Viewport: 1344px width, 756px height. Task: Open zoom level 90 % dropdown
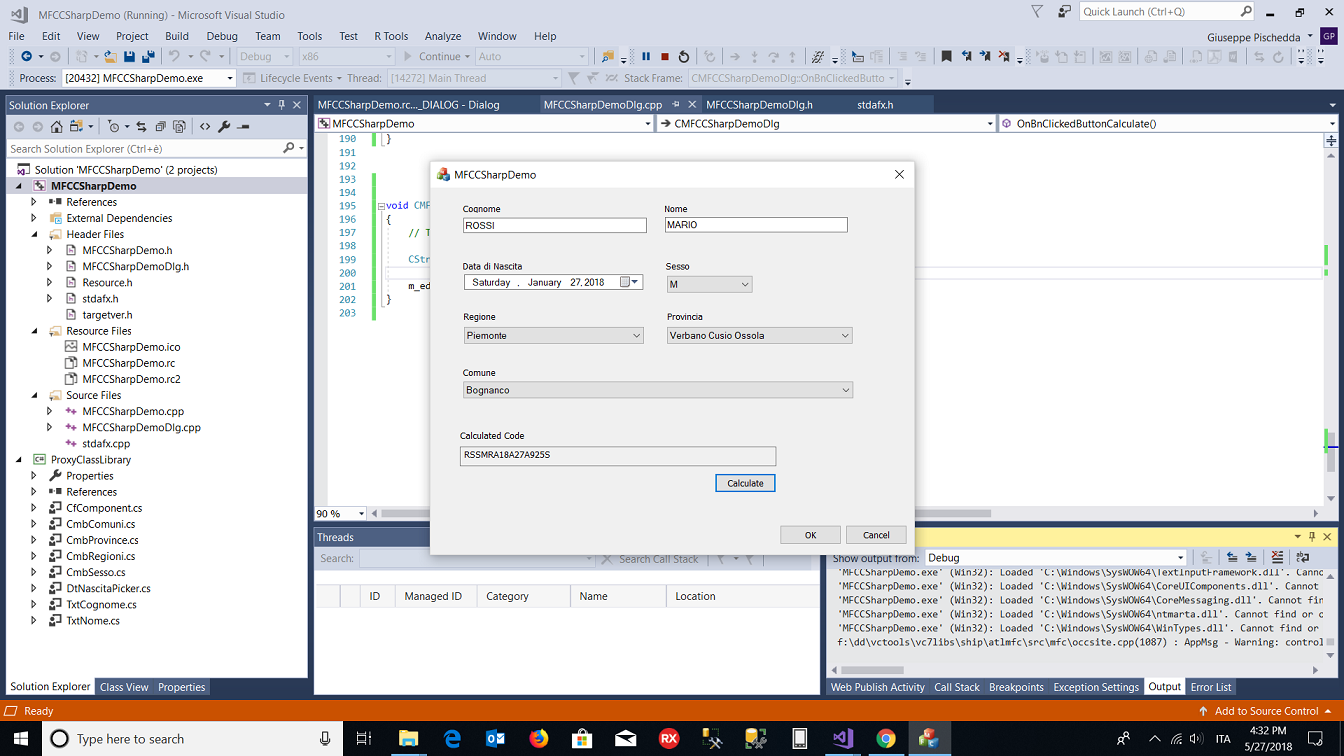tap(341, 514)
